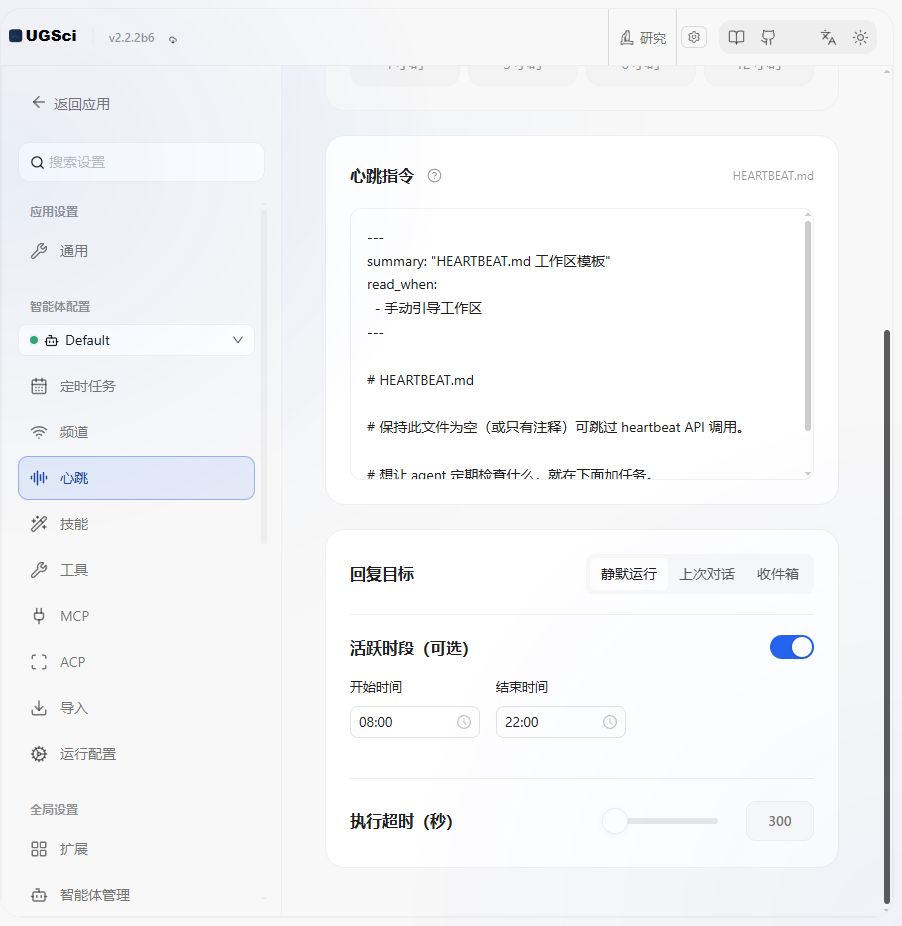
Task: Open clock picker for end time
Action: 610,722
